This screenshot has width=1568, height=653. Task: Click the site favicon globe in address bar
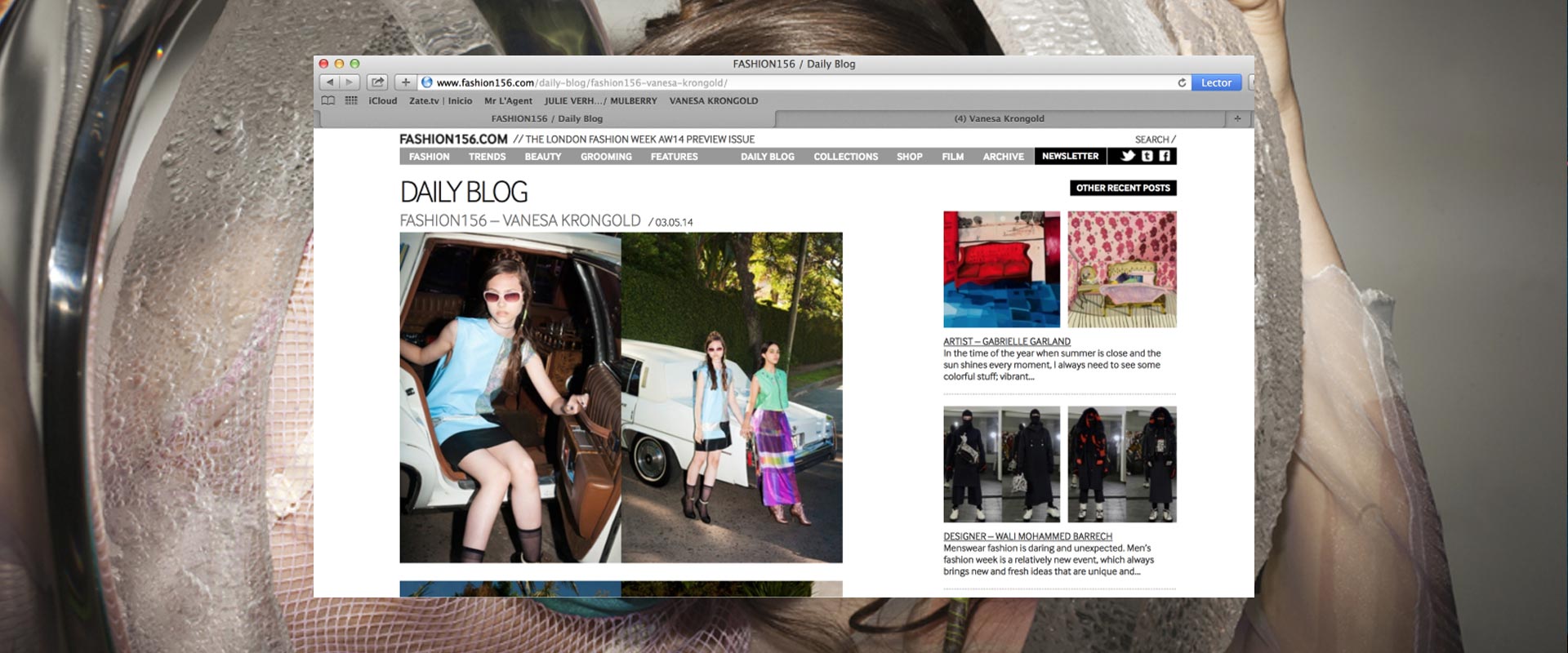click(x=426, y=82)
